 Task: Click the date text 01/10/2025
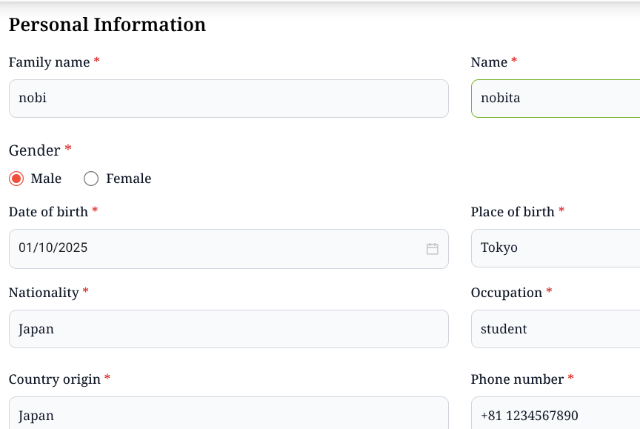tap(53, 248)
